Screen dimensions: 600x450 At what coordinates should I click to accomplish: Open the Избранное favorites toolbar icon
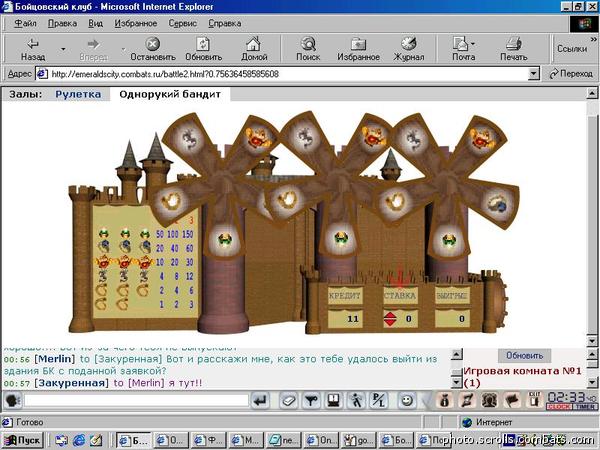[x=358, y=44]
